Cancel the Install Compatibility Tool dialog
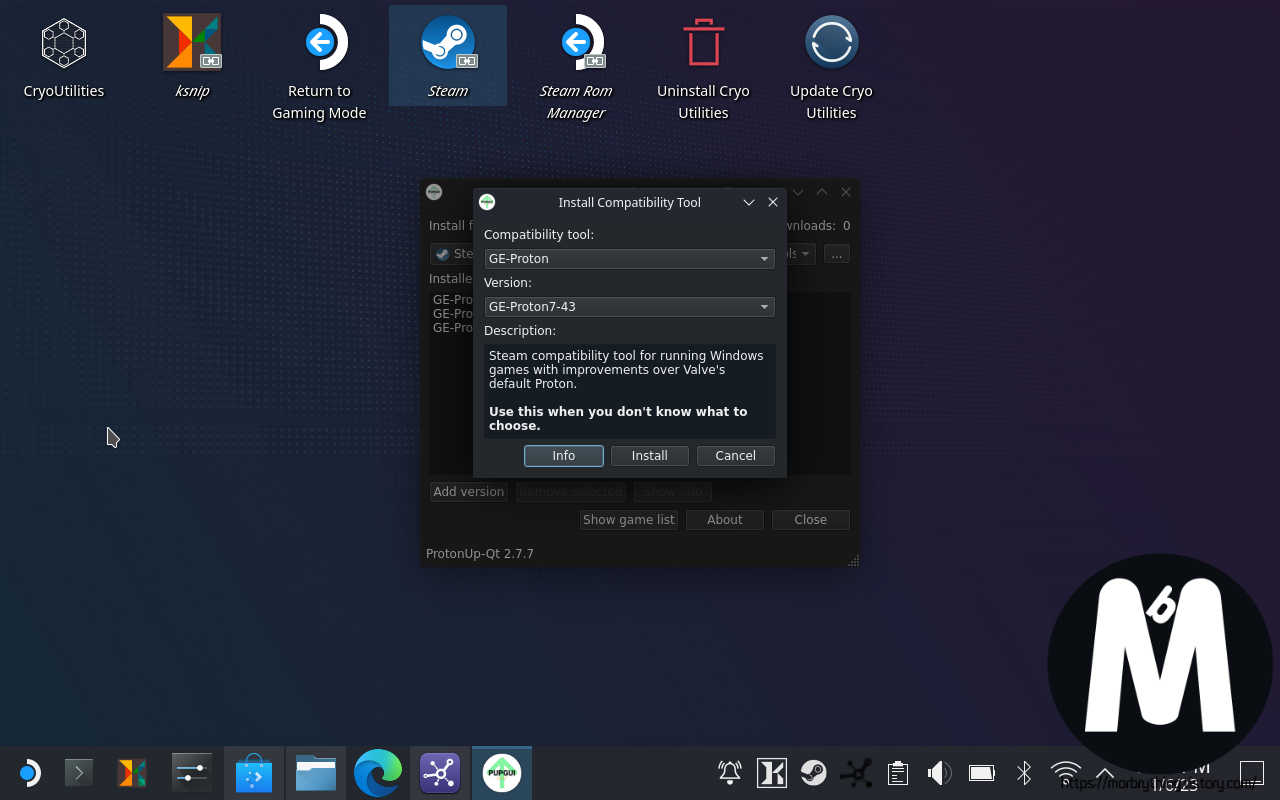This screenshot has height=800, width=1280. (x=736, y=456)
